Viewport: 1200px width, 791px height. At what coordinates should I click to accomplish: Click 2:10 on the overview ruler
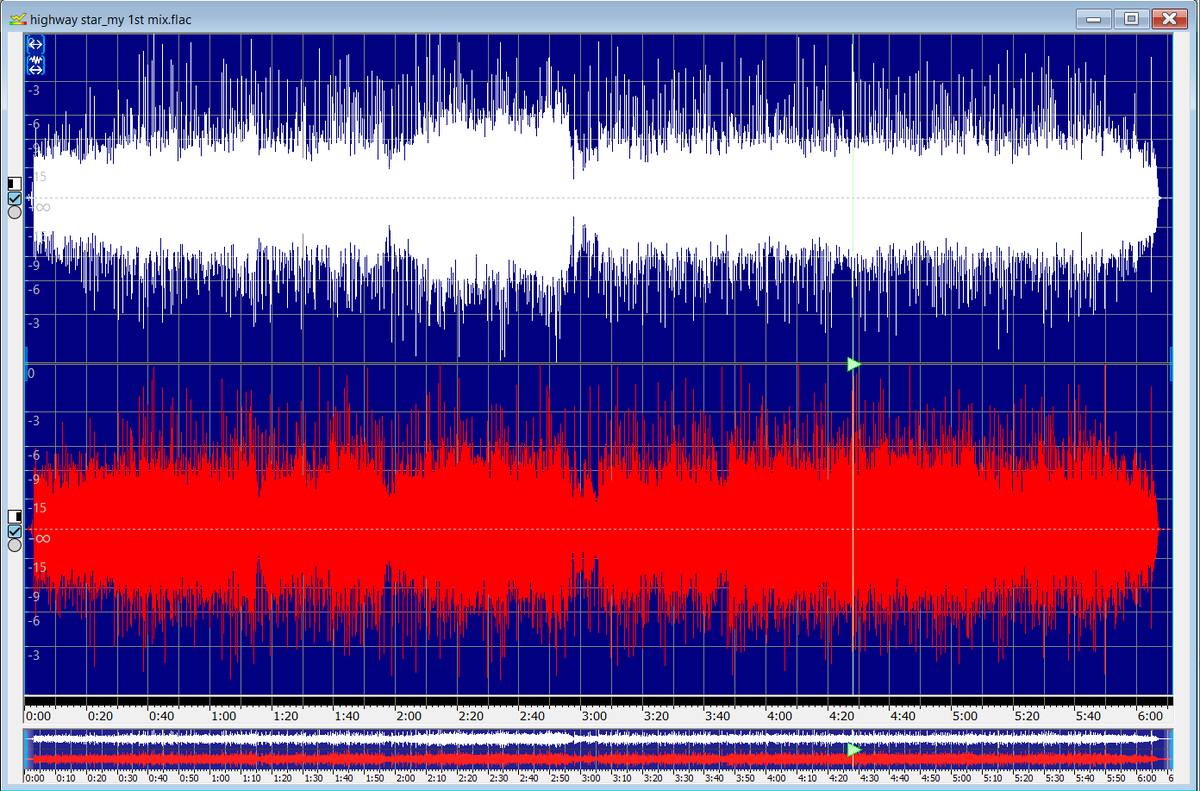(x=436, y=778)
